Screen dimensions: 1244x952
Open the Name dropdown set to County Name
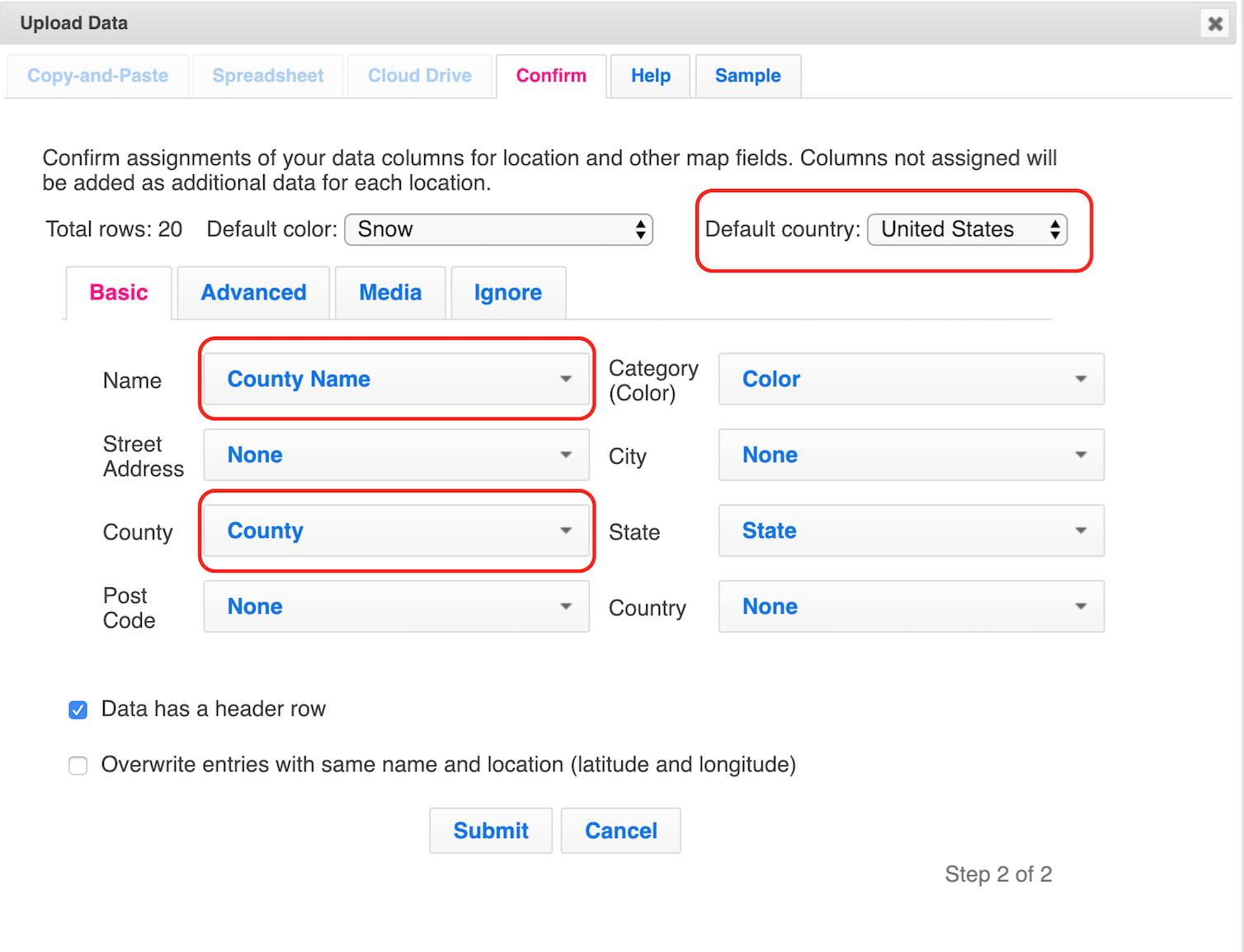coord(397,379)
